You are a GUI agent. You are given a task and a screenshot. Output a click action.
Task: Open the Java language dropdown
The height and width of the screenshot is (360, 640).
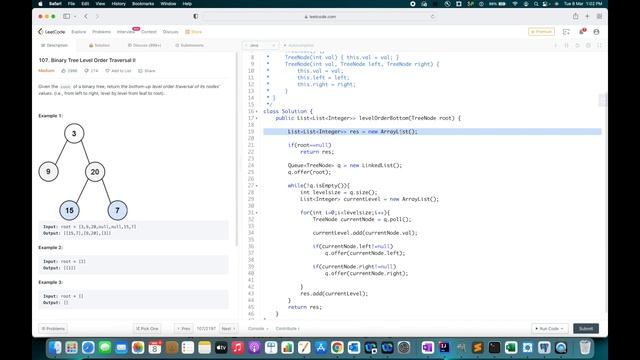260,45
